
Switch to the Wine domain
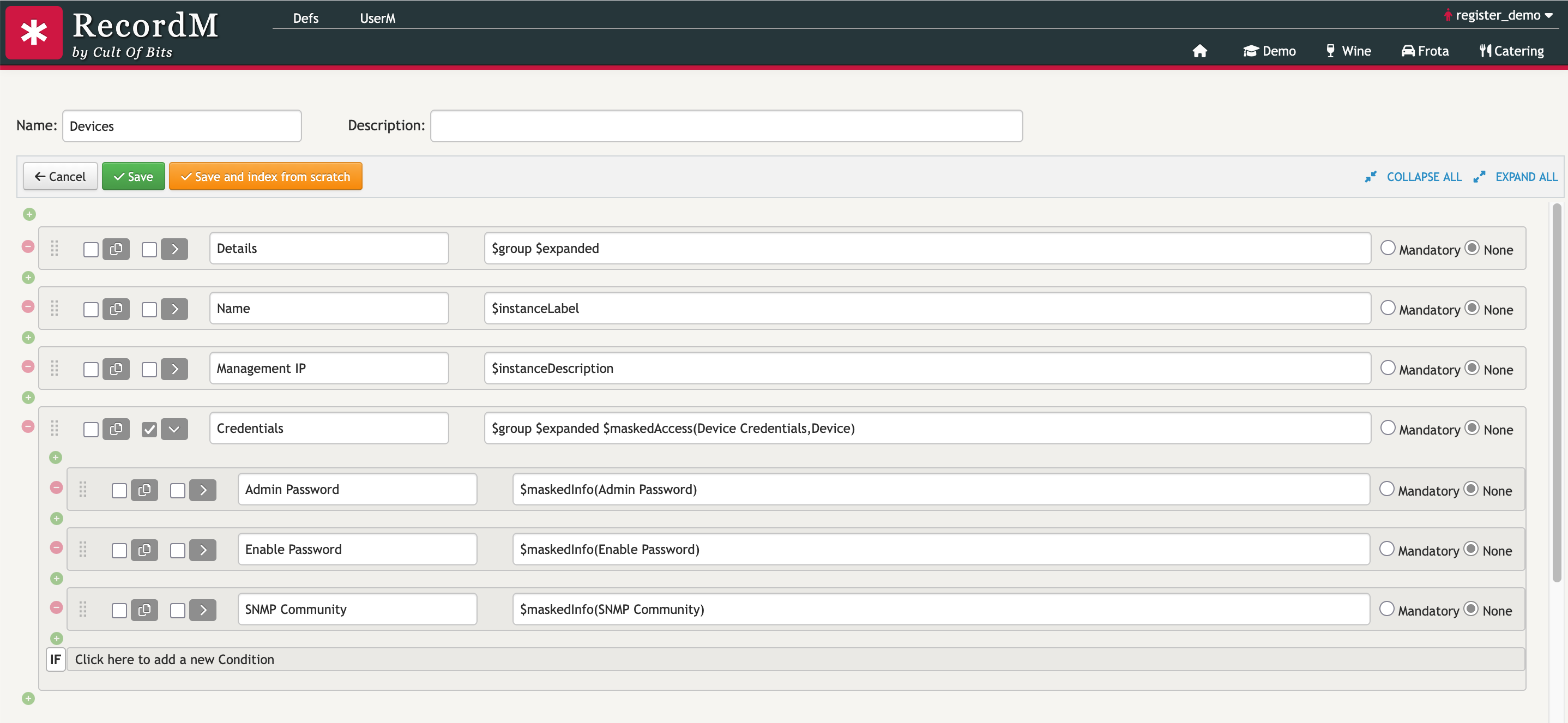click(1349, 51)
